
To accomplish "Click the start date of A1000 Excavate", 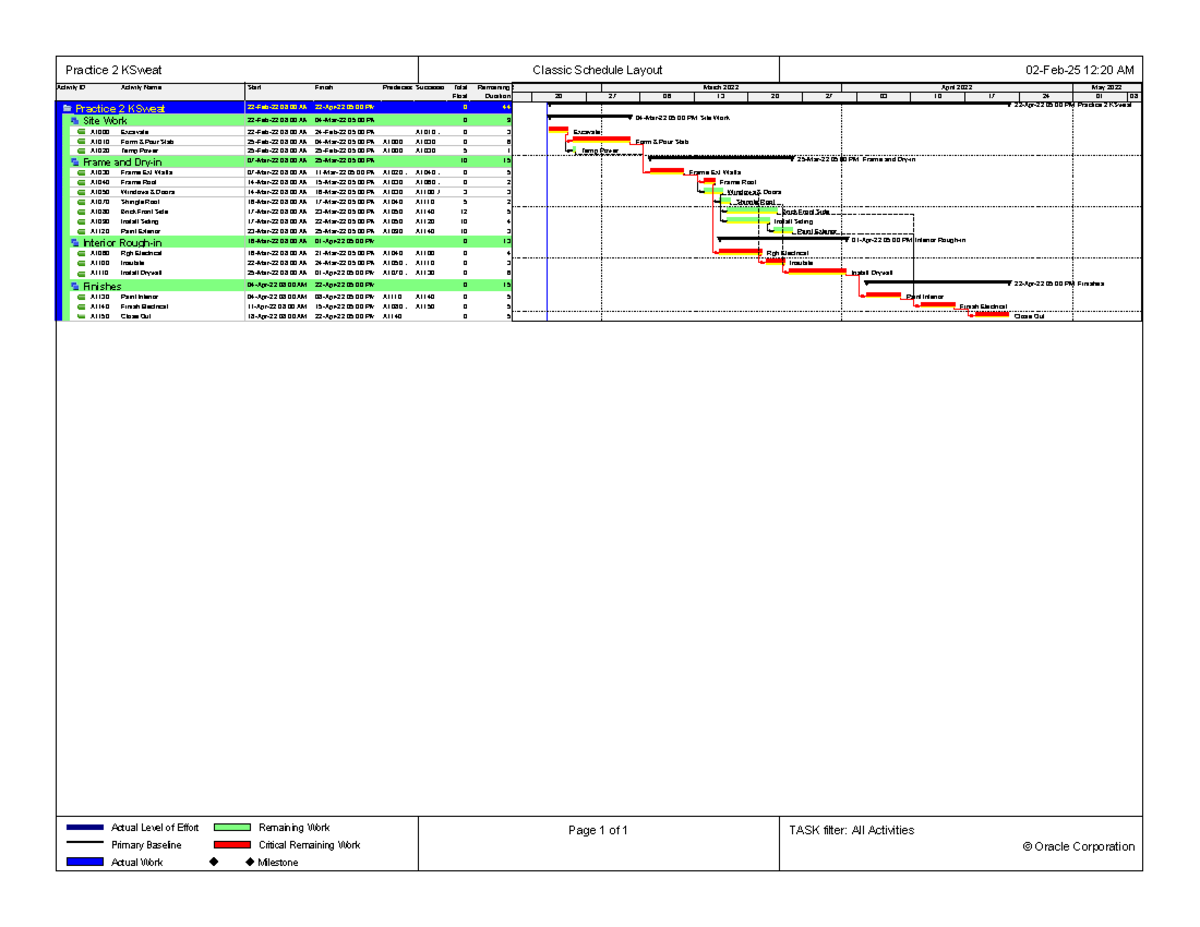I will pyautogui.click(x=278, y=132).
